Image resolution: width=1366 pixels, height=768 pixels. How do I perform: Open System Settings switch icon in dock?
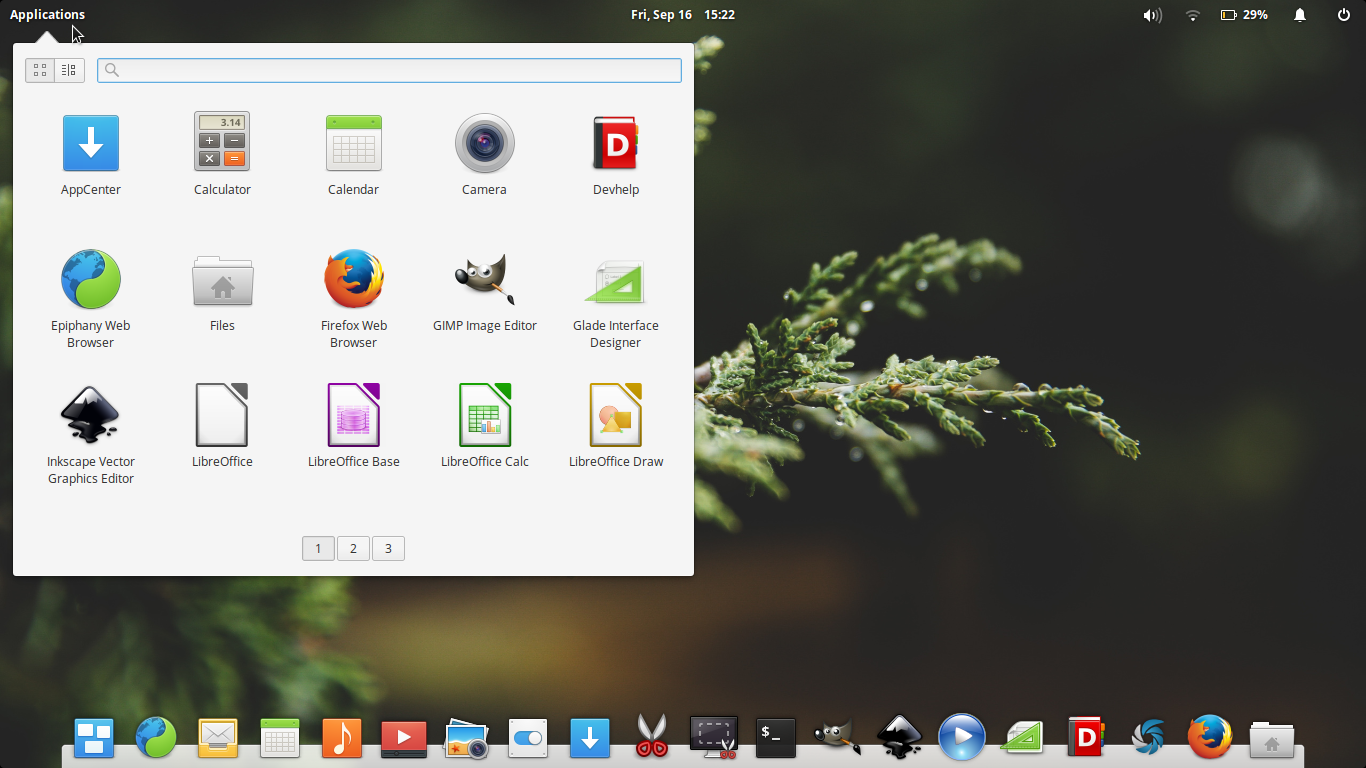point(528,738)
